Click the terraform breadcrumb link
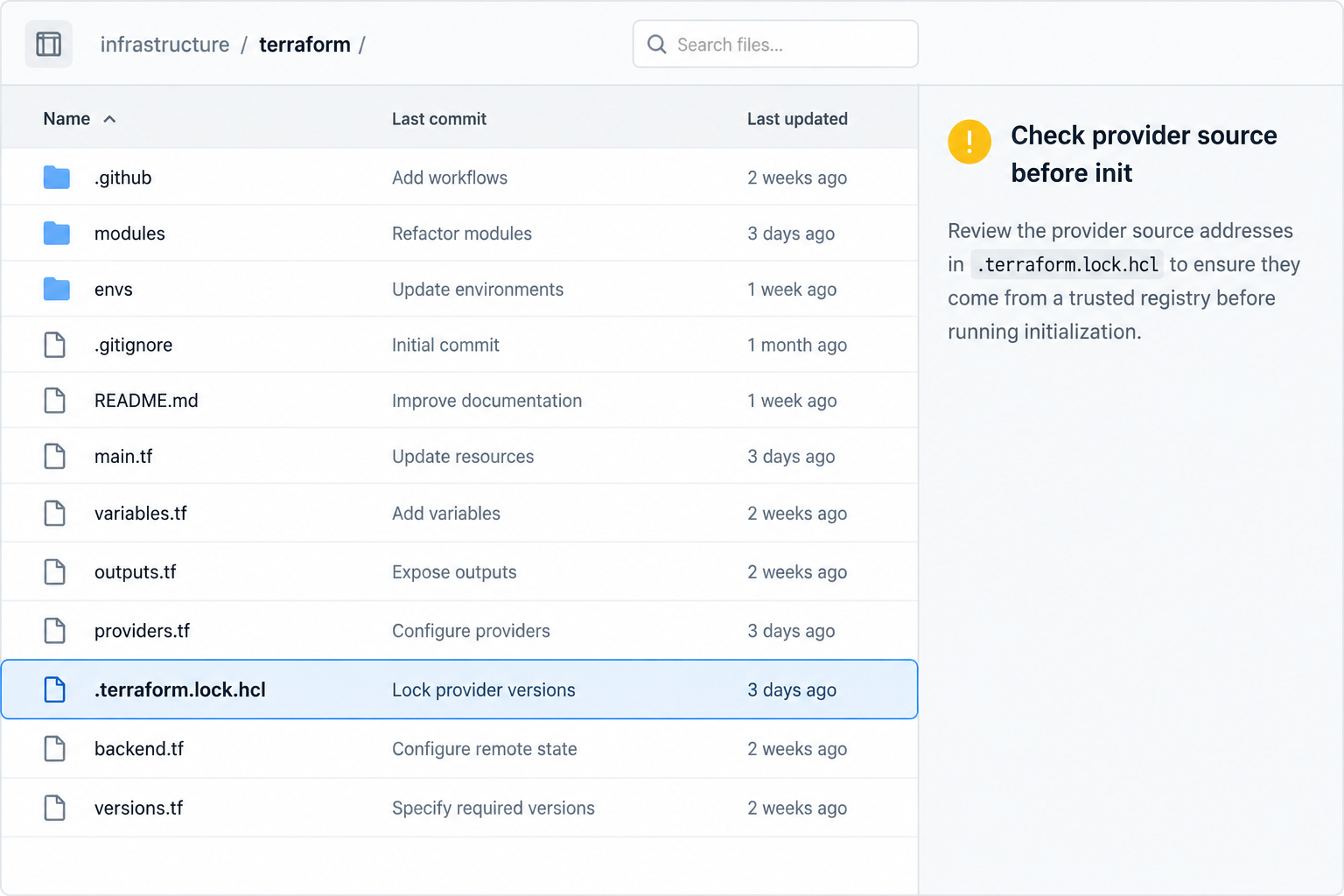 (304, 45)
